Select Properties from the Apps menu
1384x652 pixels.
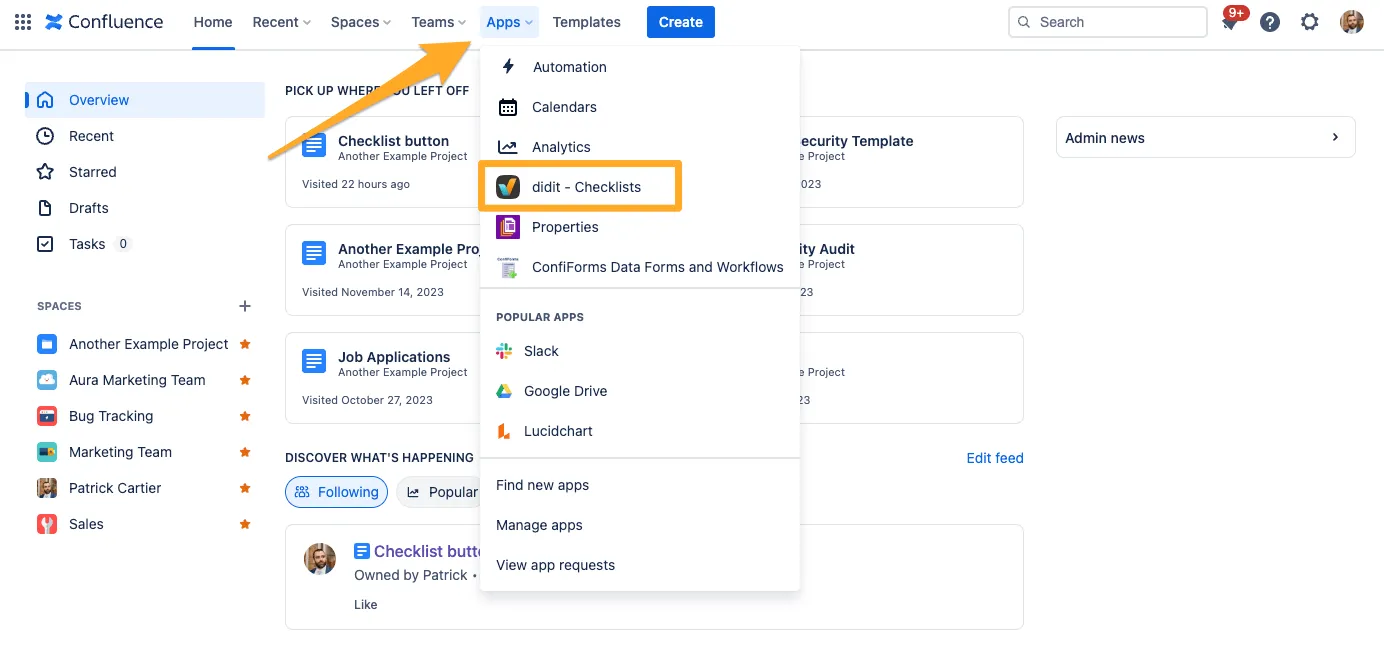[x=640, y=227]
